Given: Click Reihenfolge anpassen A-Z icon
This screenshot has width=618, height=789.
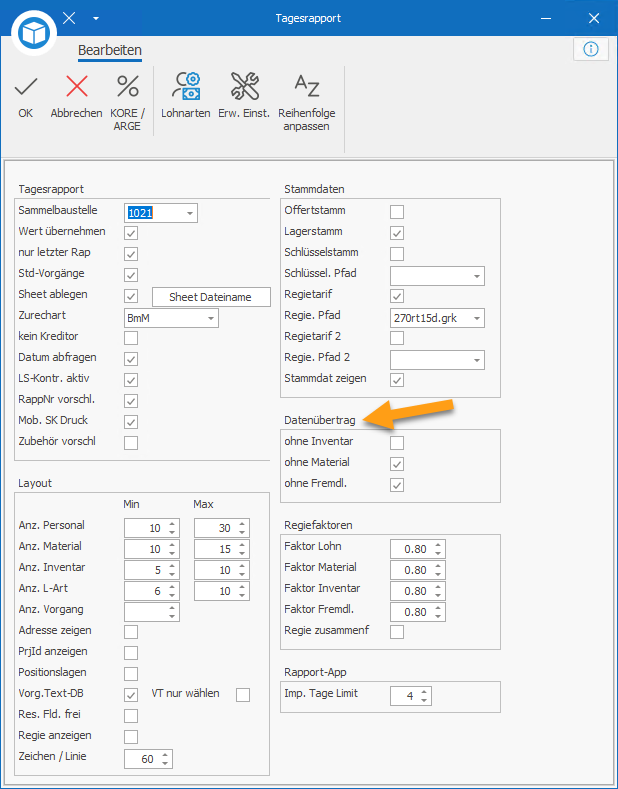Looking at the screenshot, I should pyautogui.click(x=307, y=86).
